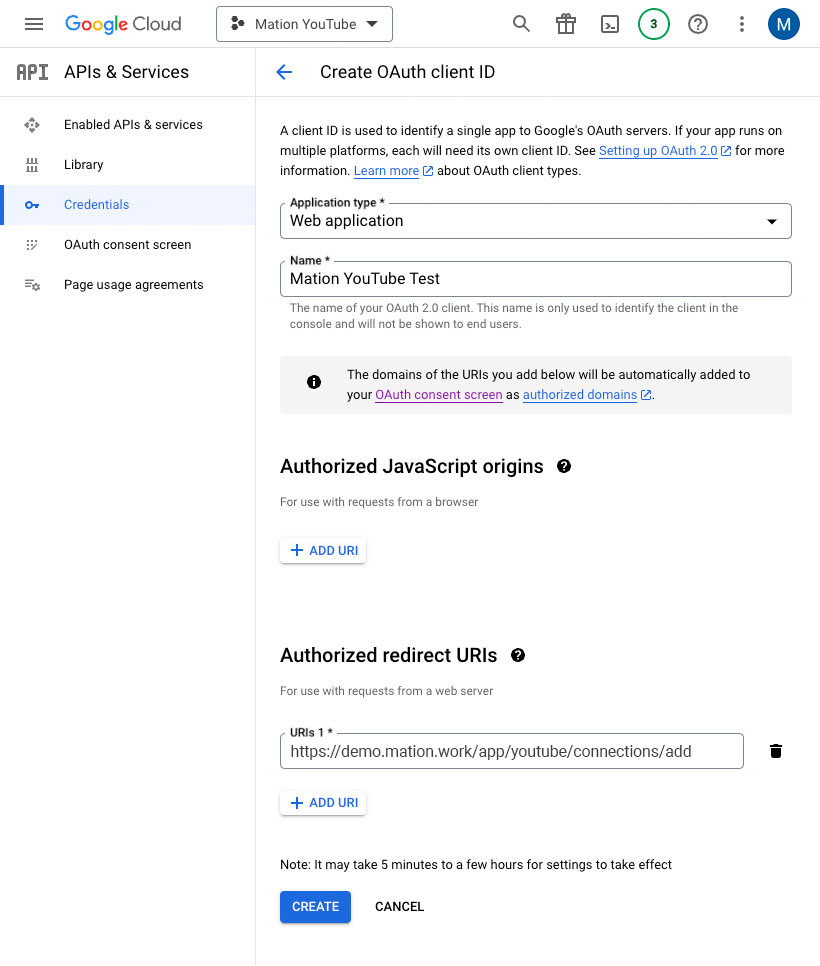820x966 pixels.
Task: Open the help question mark icon
Action: (x=698, y=24)
